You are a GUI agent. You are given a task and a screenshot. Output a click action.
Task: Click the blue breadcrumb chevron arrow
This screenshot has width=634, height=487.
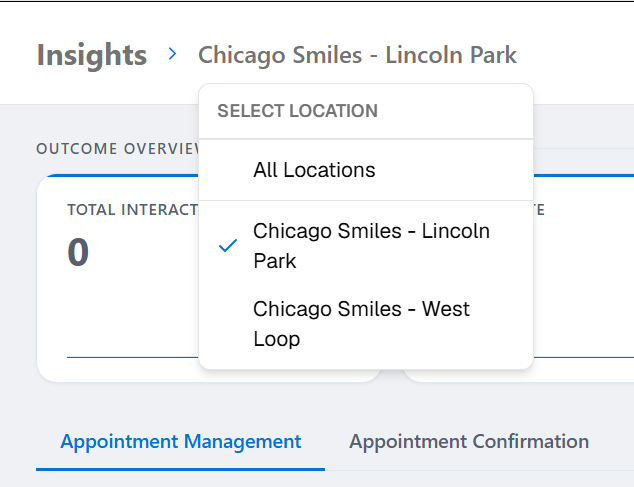173,54
